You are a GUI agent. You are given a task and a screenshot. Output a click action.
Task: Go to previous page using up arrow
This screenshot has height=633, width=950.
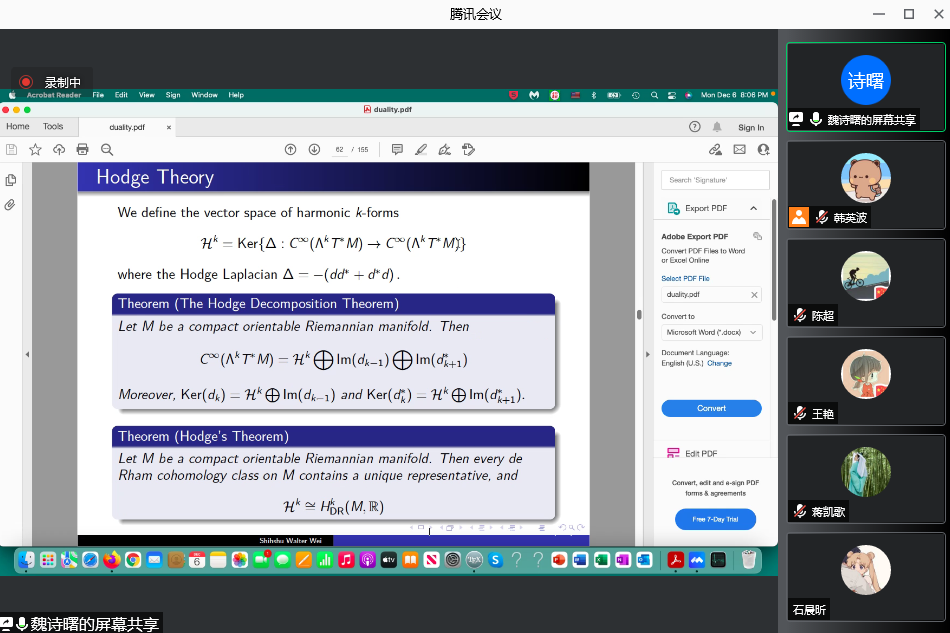[290, 149]
